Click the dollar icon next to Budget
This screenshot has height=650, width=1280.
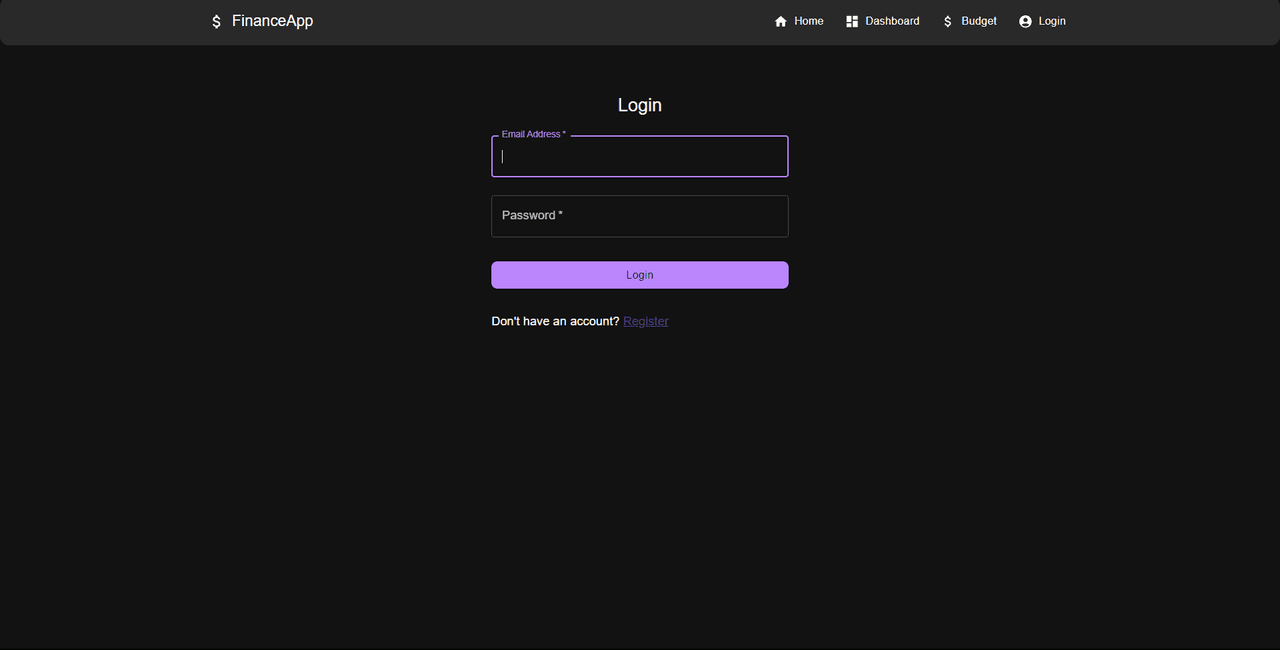point(948,22)
